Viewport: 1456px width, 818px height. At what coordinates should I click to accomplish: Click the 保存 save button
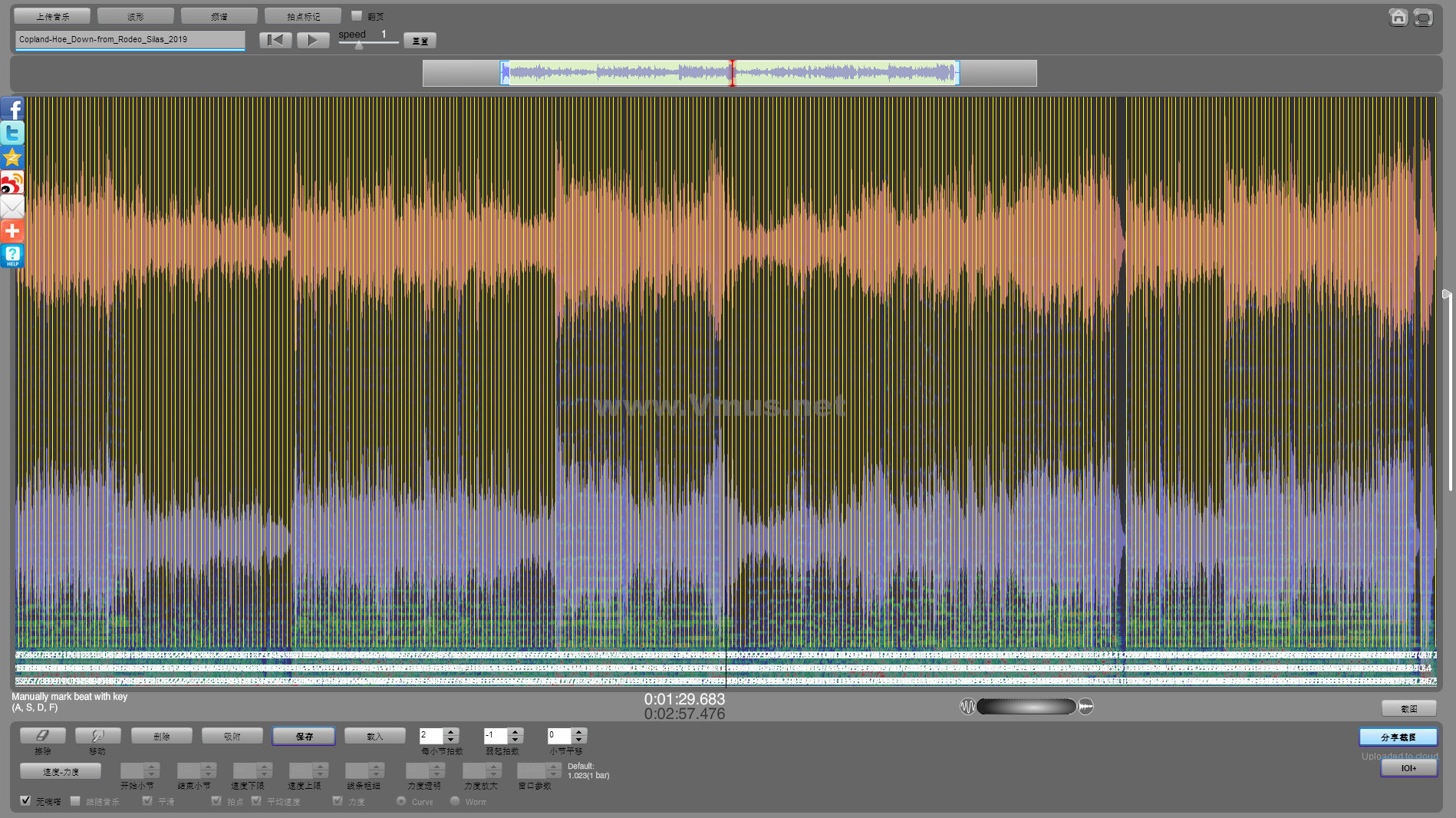tap(304, 736)
